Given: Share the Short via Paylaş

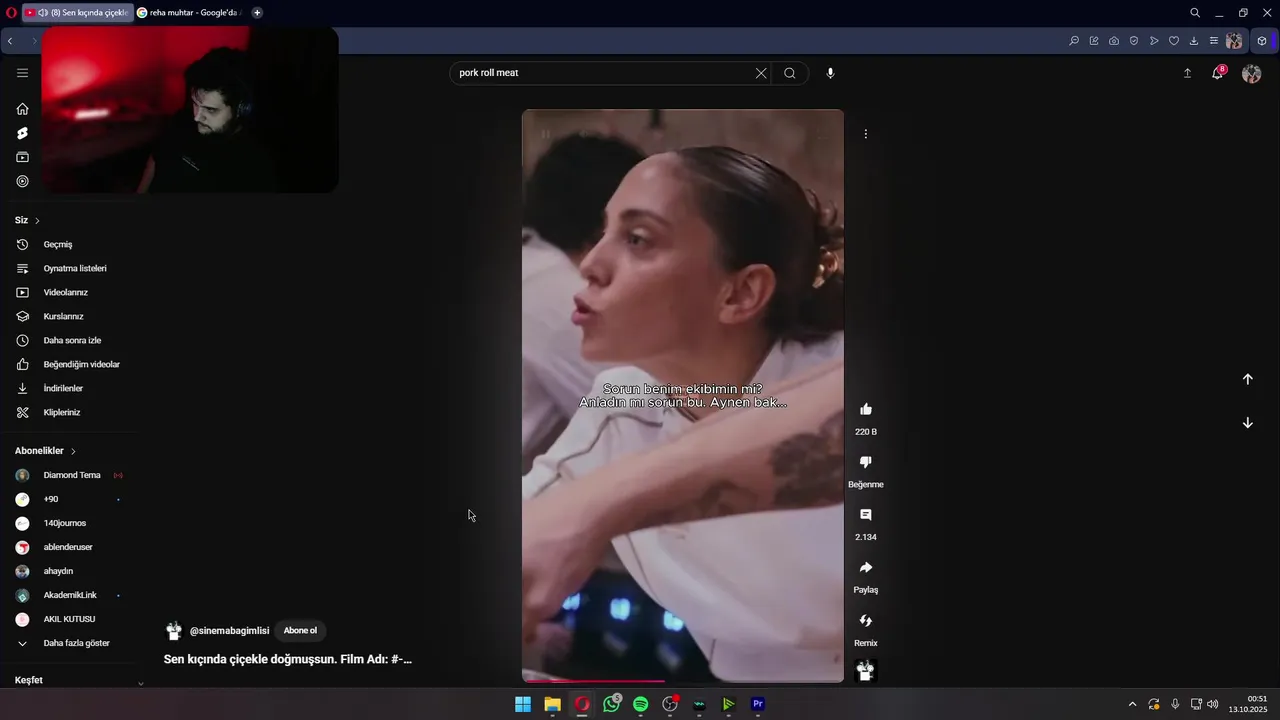Looking at the screenshot, I should click(x=866, y=568).
